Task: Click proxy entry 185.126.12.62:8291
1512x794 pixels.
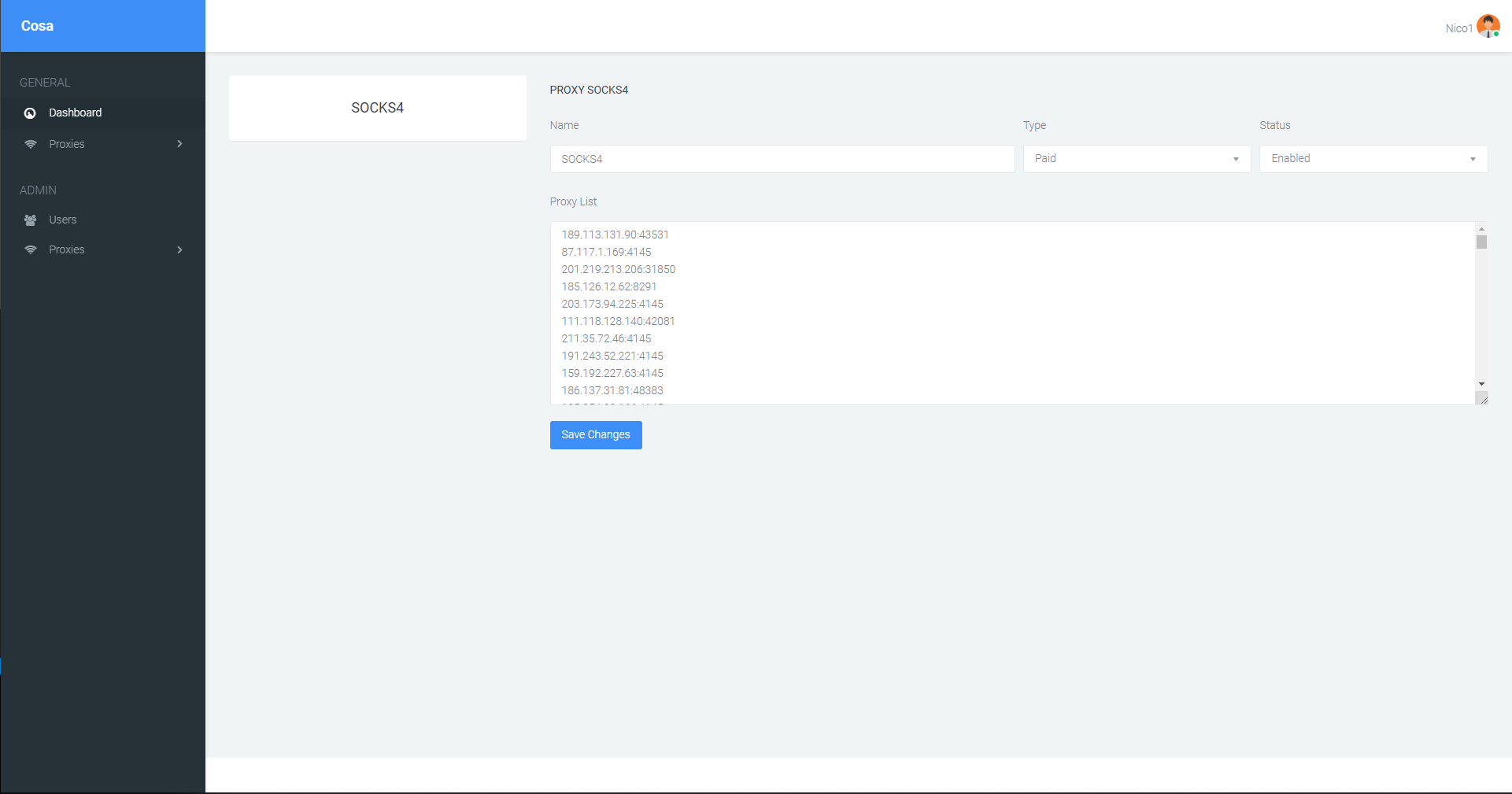Action: coord(608,286)
